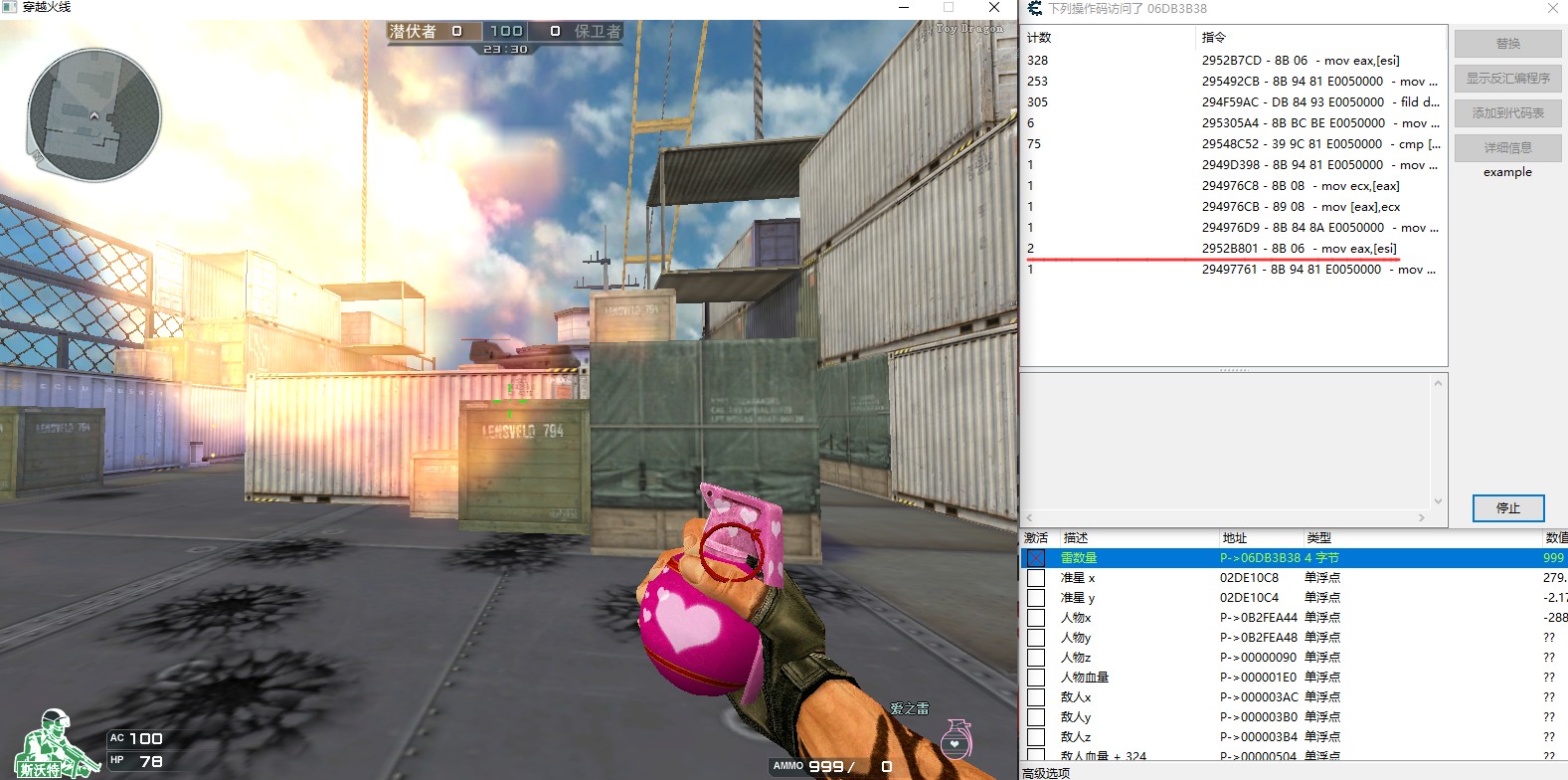Select opcode row 29497761
1568x780 pixels.
[1234, 270]
